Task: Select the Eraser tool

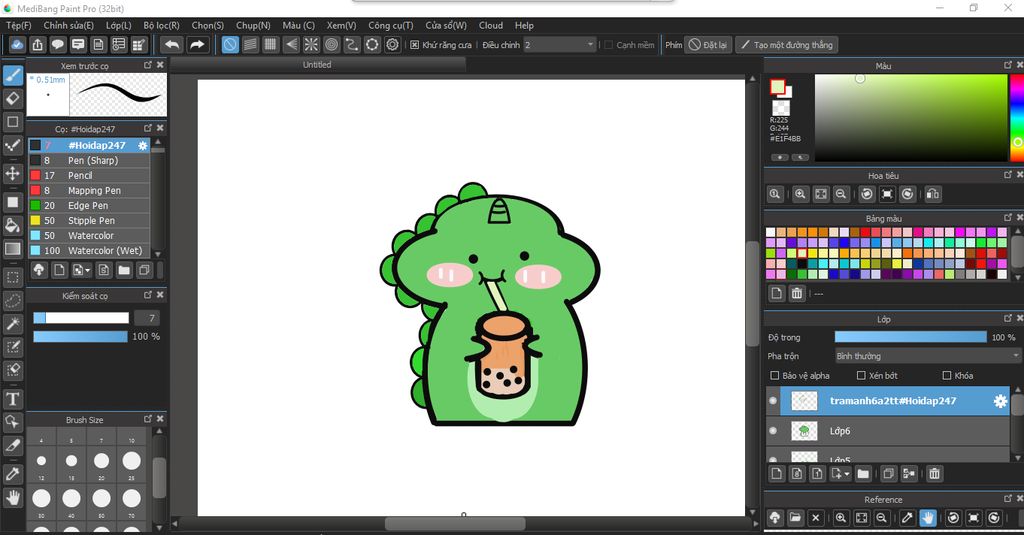Action: click(x=12, y=99)
